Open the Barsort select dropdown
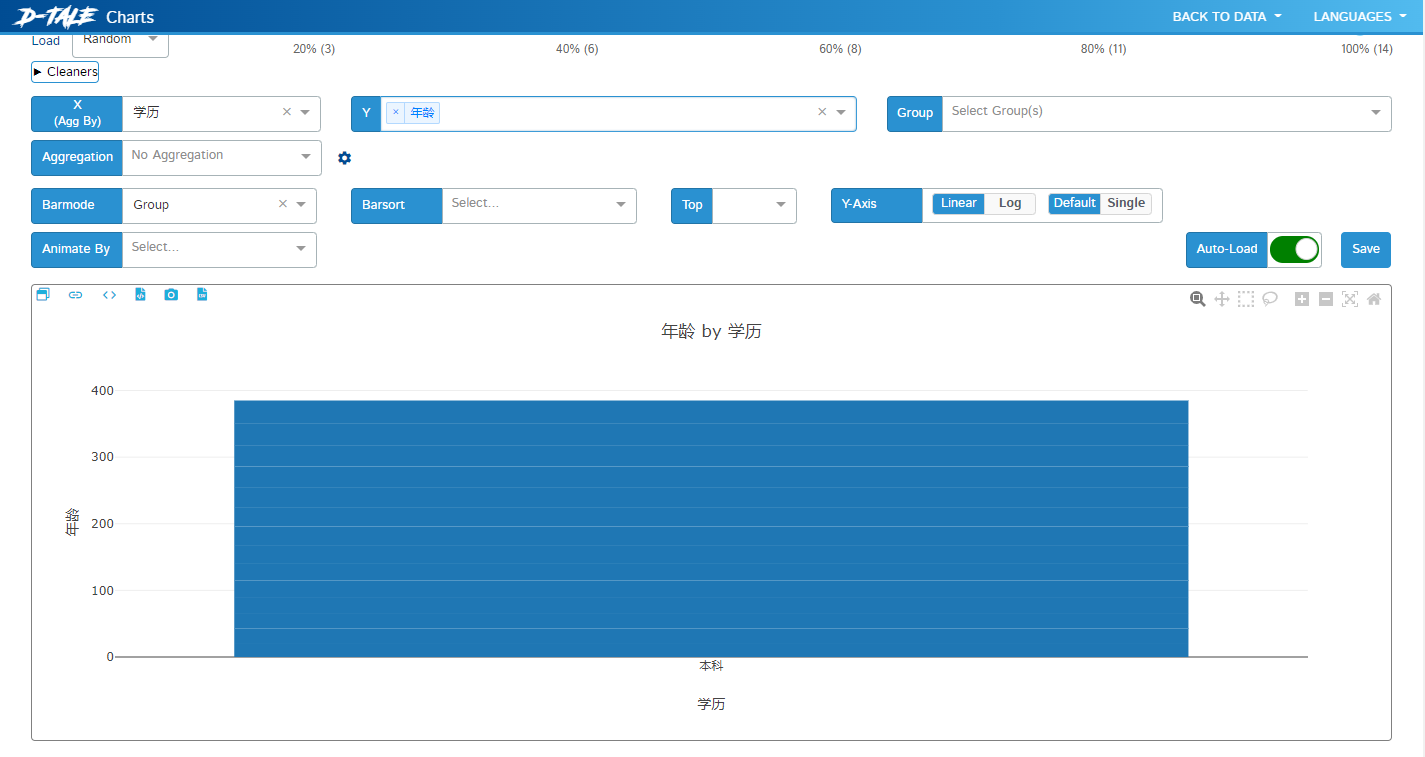The width and height of the screenshot is (1425, 757). tap(538, 205)
